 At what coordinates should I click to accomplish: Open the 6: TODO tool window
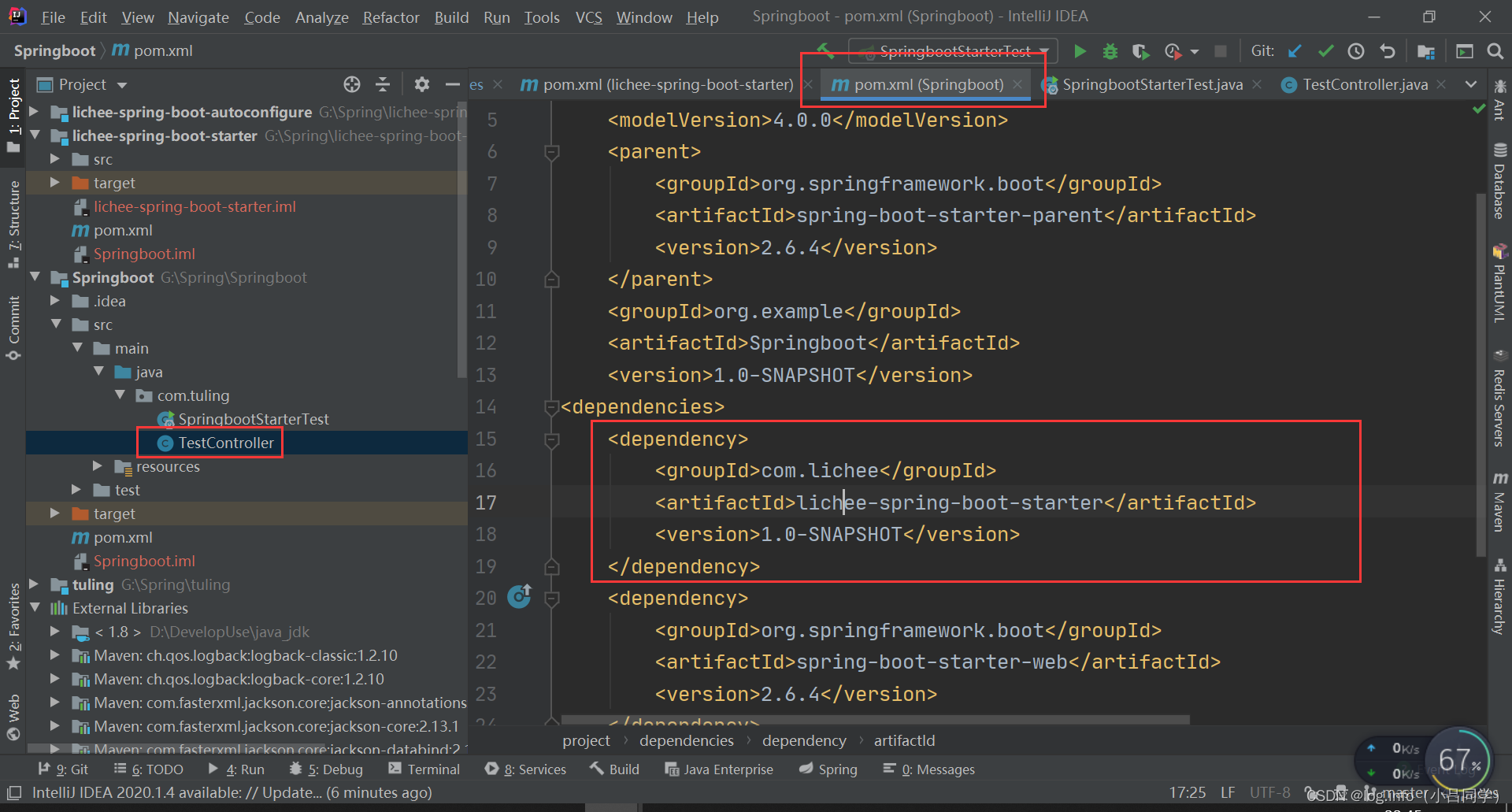point(148,769)
